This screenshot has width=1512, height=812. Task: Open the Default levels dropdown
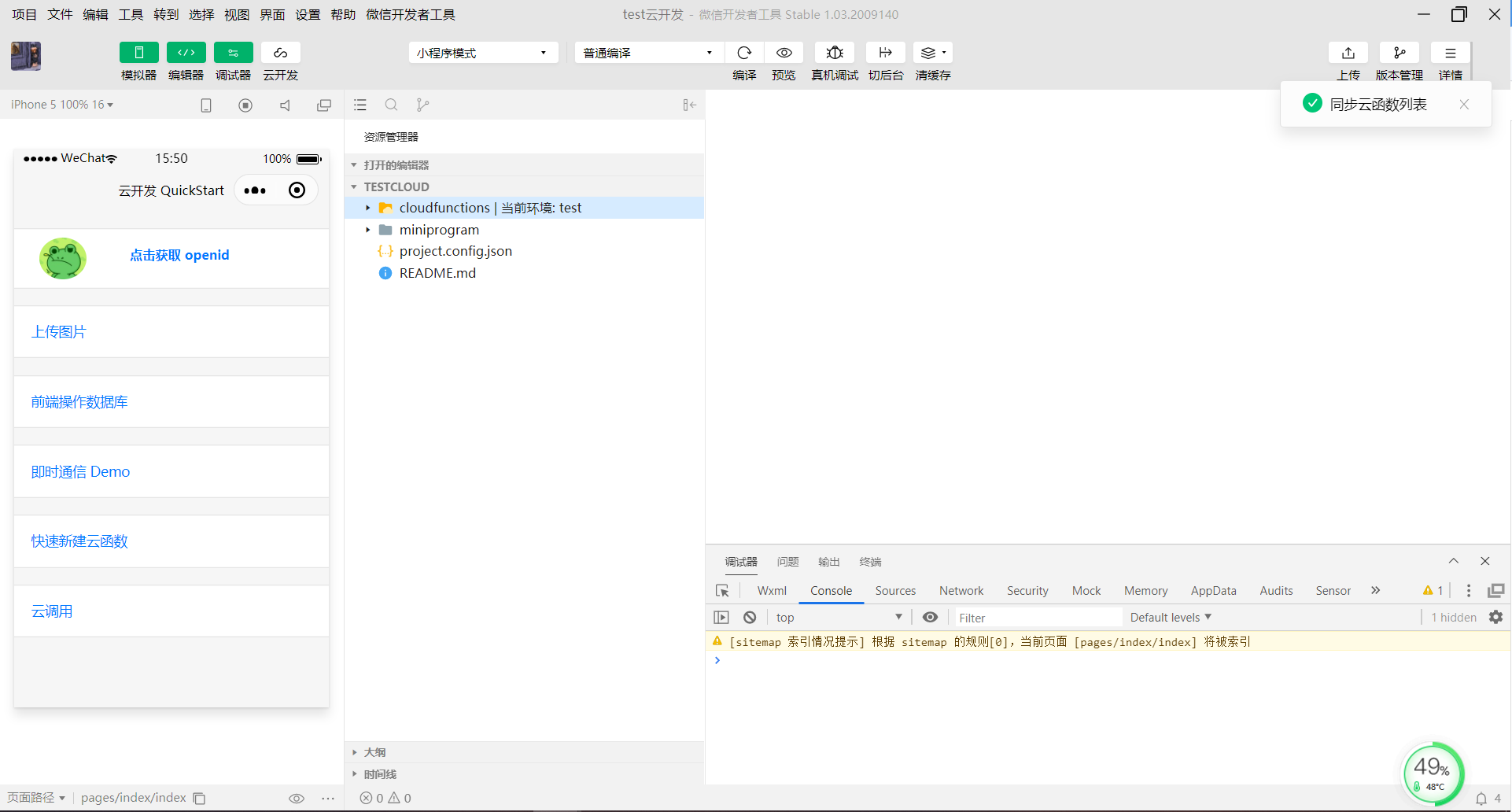[1170, 617]
